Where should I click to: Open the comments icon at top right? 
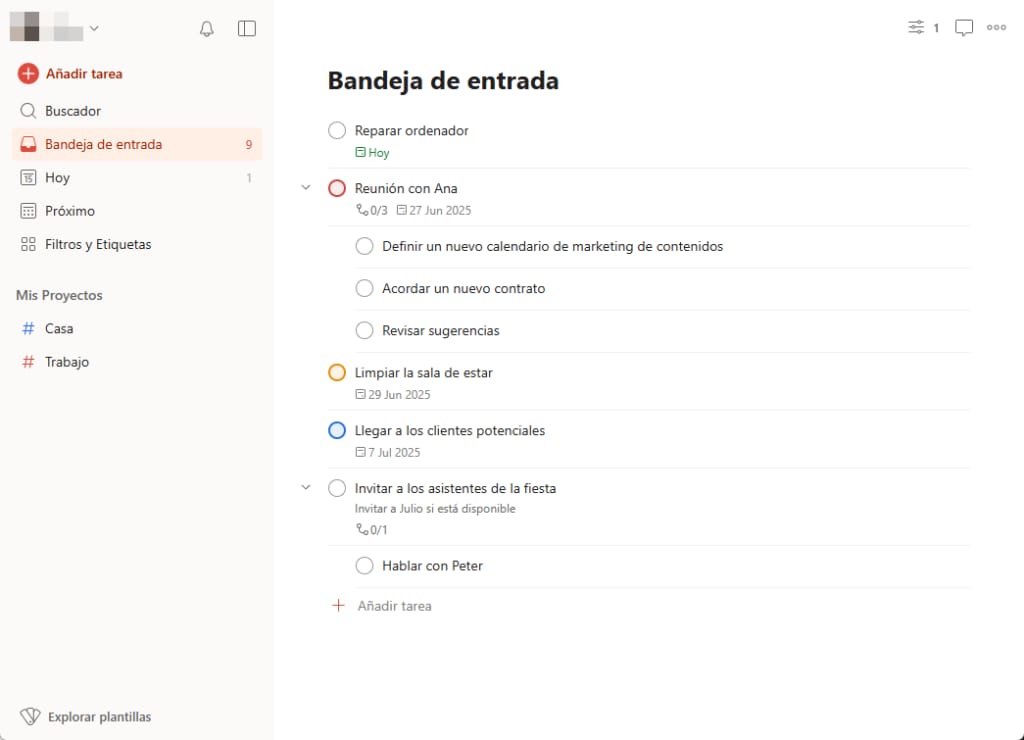963,27
